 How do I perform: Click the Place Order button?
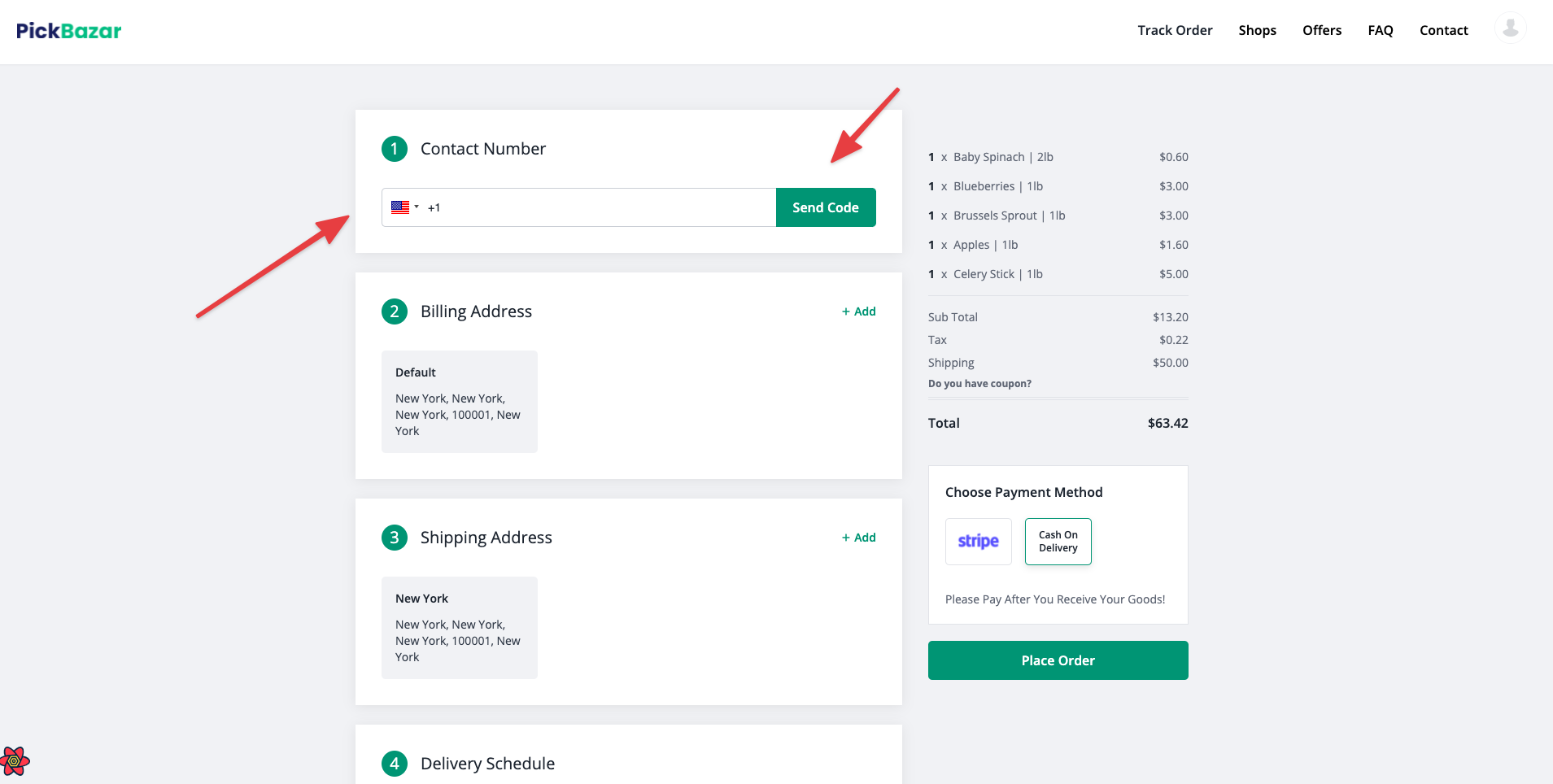point(1058,660)
